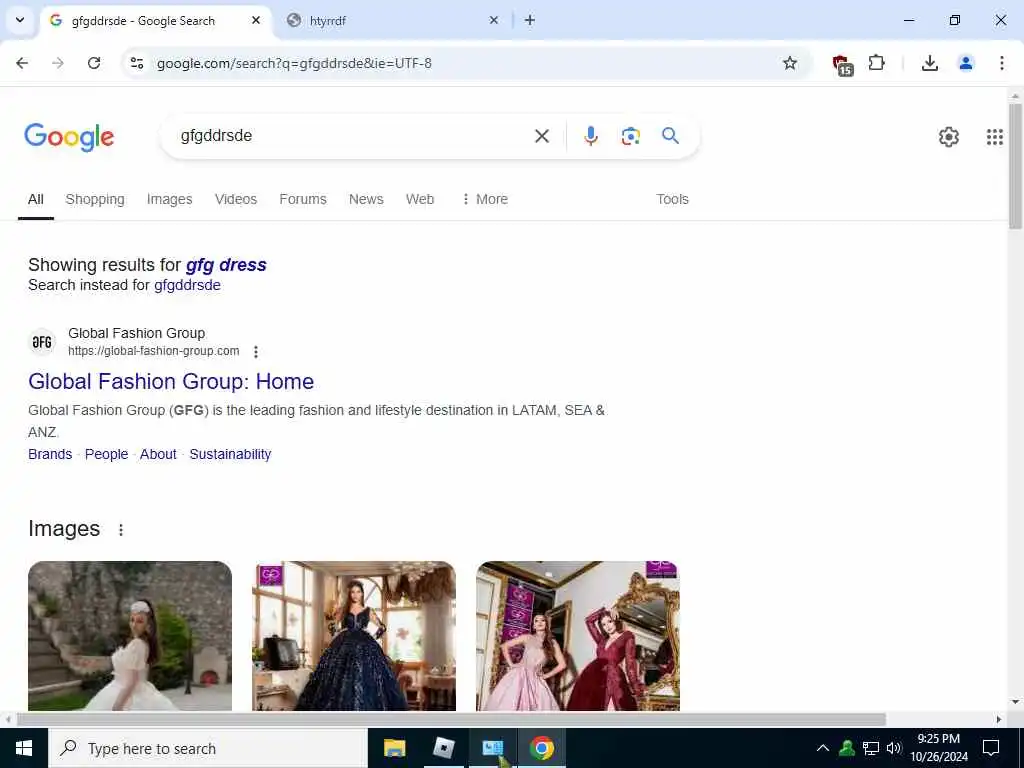Show hidden system tray icons
The image size is (1024, 768).
coord(823,748)
